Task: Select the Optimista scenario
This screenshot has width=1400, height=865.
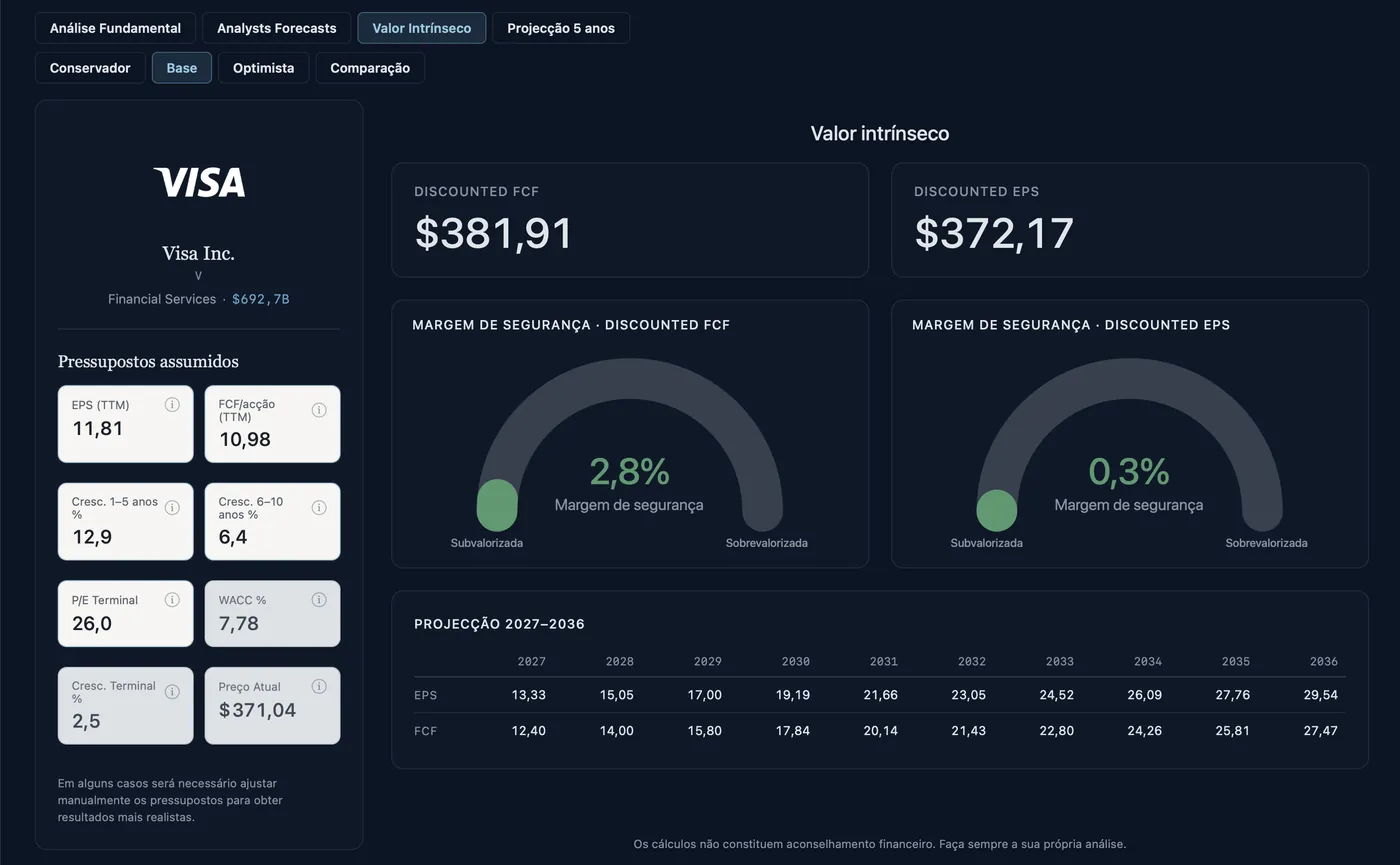Action: coord(264,68)
